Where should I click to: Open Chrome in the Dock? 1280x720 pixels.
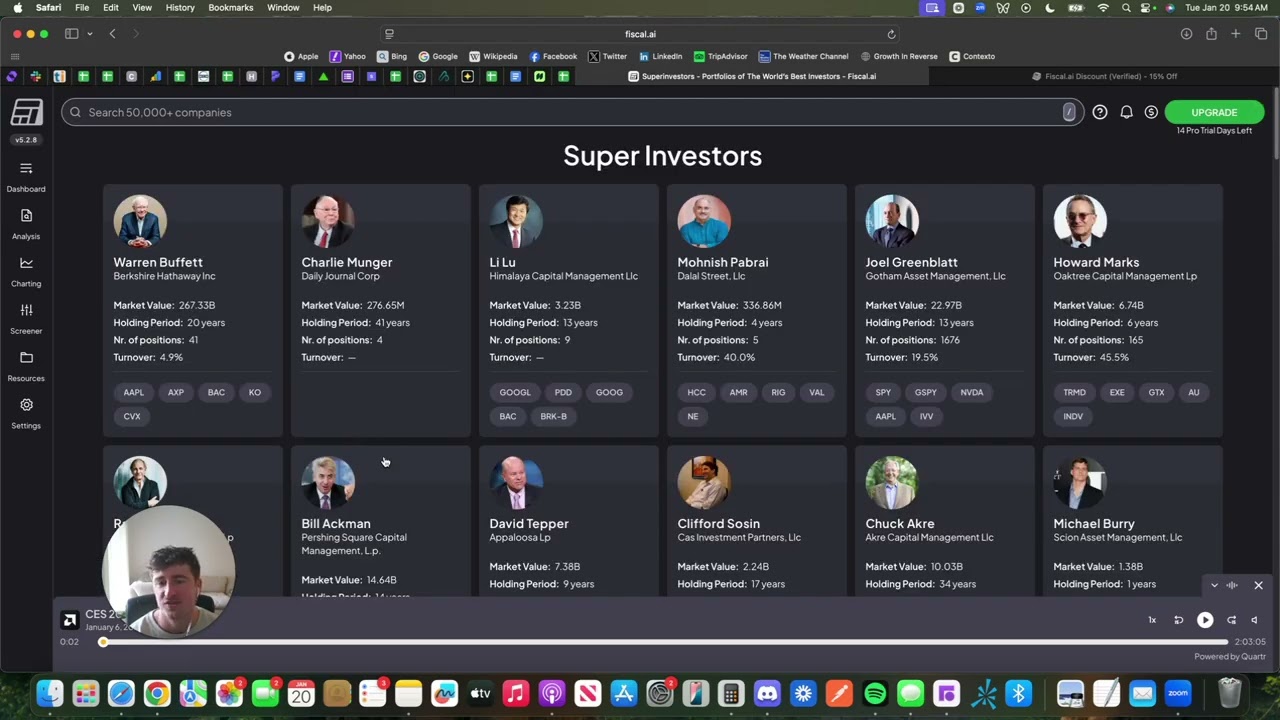tap(157, 693)
